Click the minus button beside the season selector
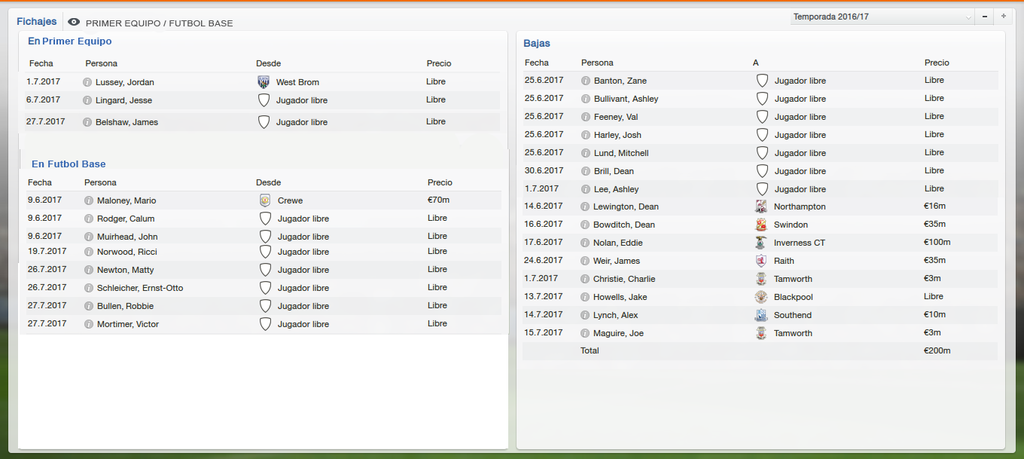Image resolution: width=1024 pixels, height=459 pixels. (985, 17)
